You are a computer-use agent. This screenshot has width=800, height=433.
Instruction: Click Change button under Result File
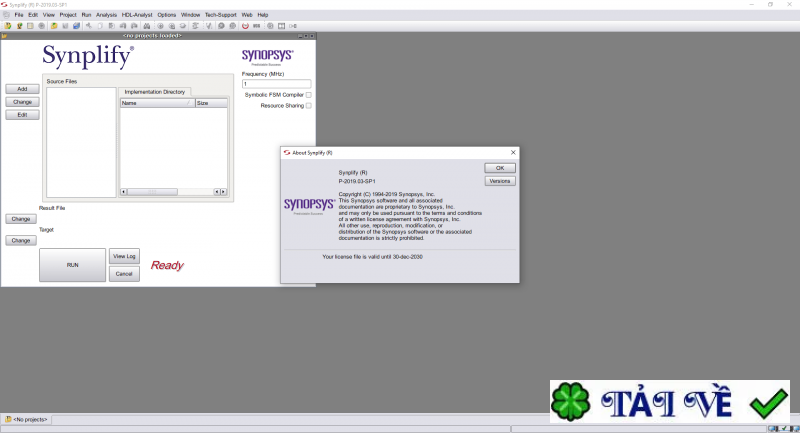click(21, 219)
